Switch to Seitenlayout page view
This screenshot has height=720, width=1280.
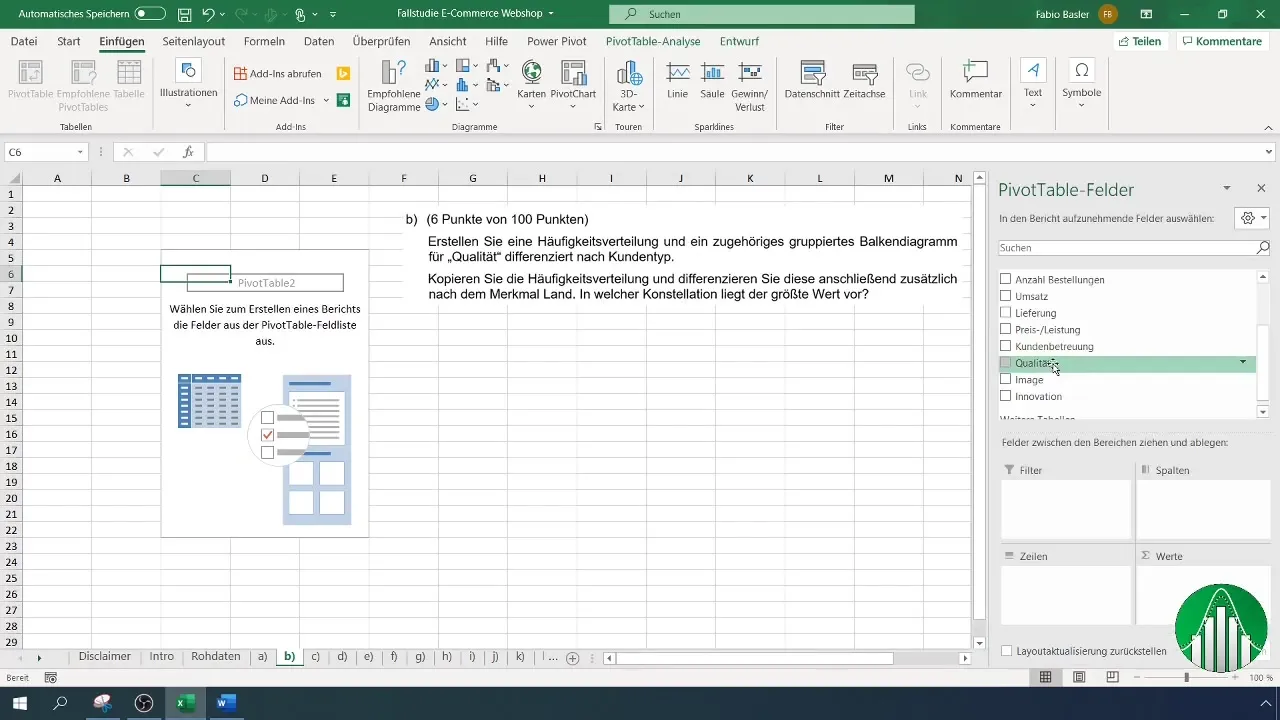click(x=1079, y=677)
